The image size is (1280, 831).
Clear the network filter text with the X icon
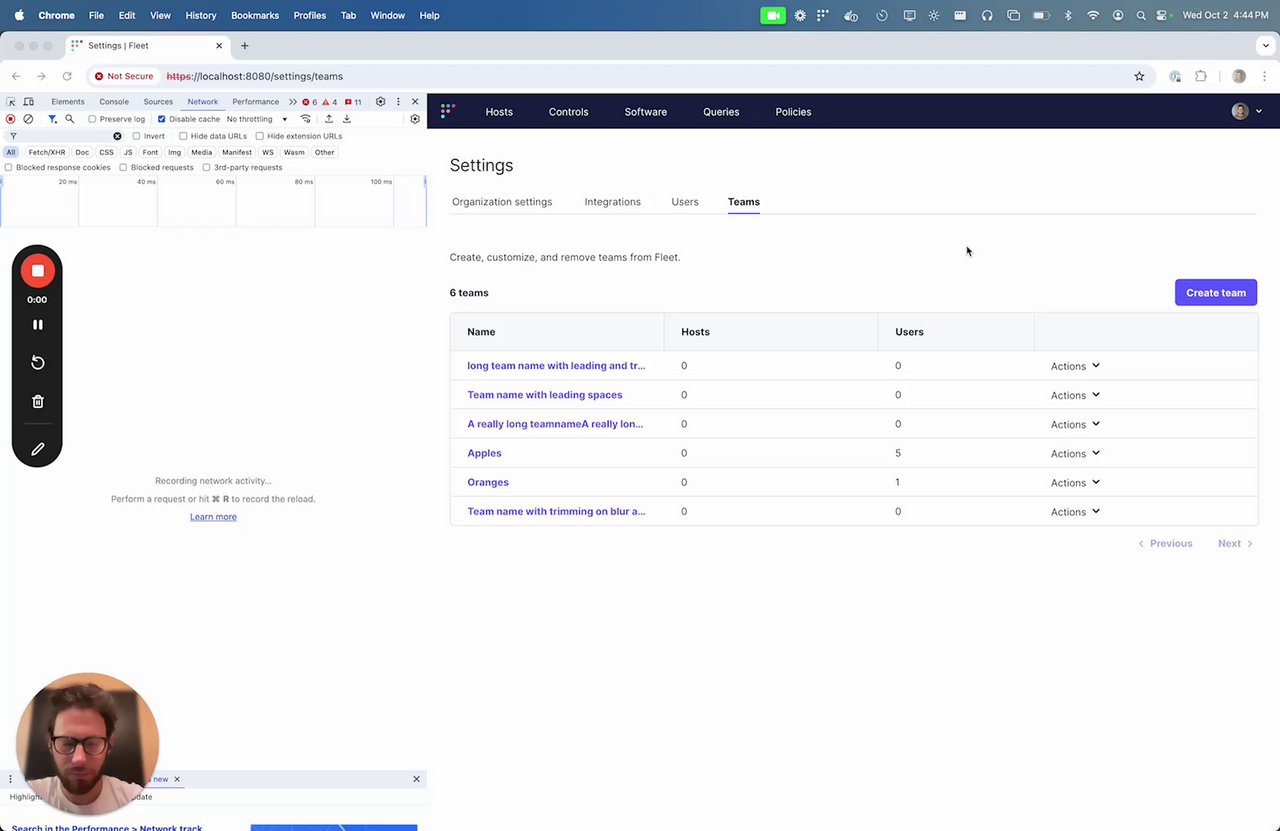tap(117, 136)
